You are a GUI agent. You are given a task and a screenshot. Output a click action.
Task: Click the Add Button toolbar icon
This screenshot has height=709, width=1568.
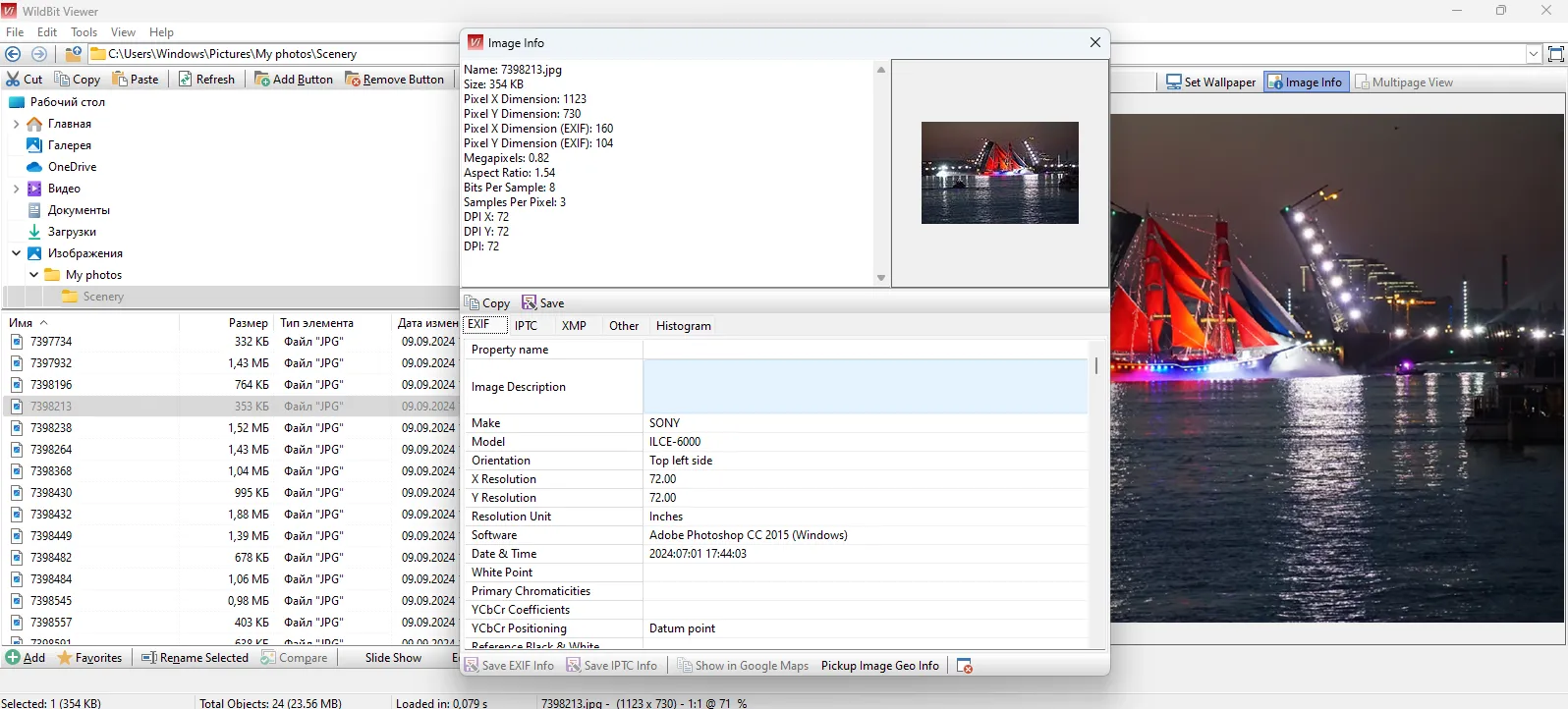tap(262, 80)
